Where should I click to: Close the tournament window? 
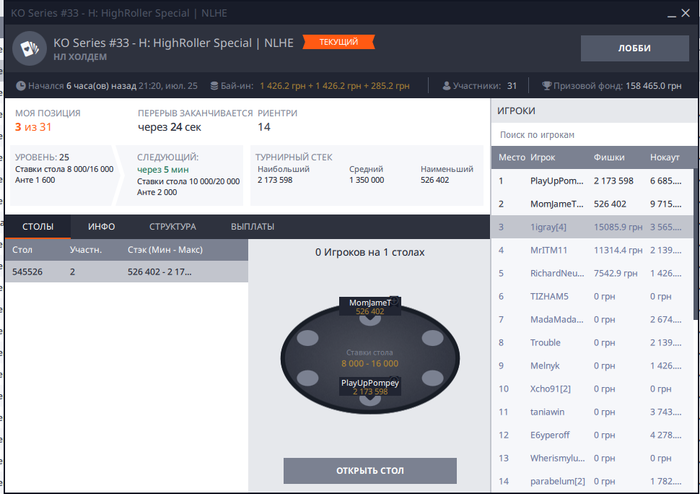pos(686,13)
